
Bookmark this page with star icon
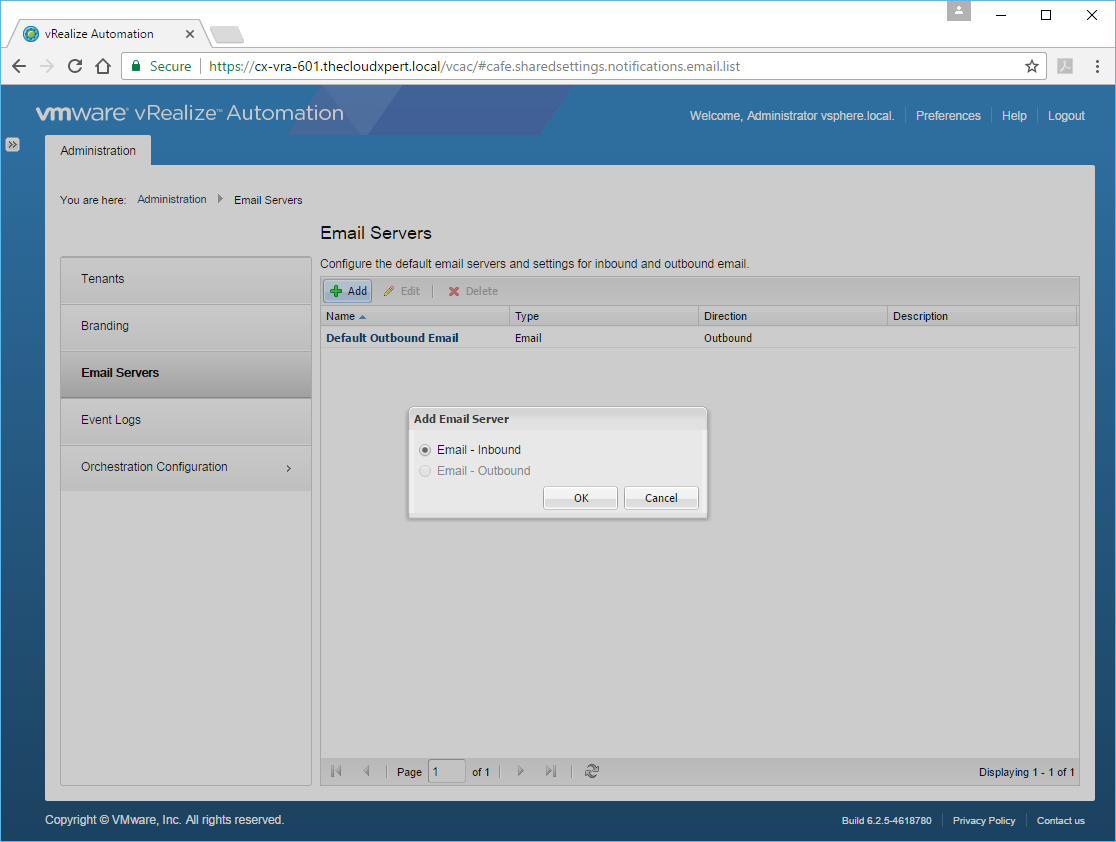tap(1031, 66)
